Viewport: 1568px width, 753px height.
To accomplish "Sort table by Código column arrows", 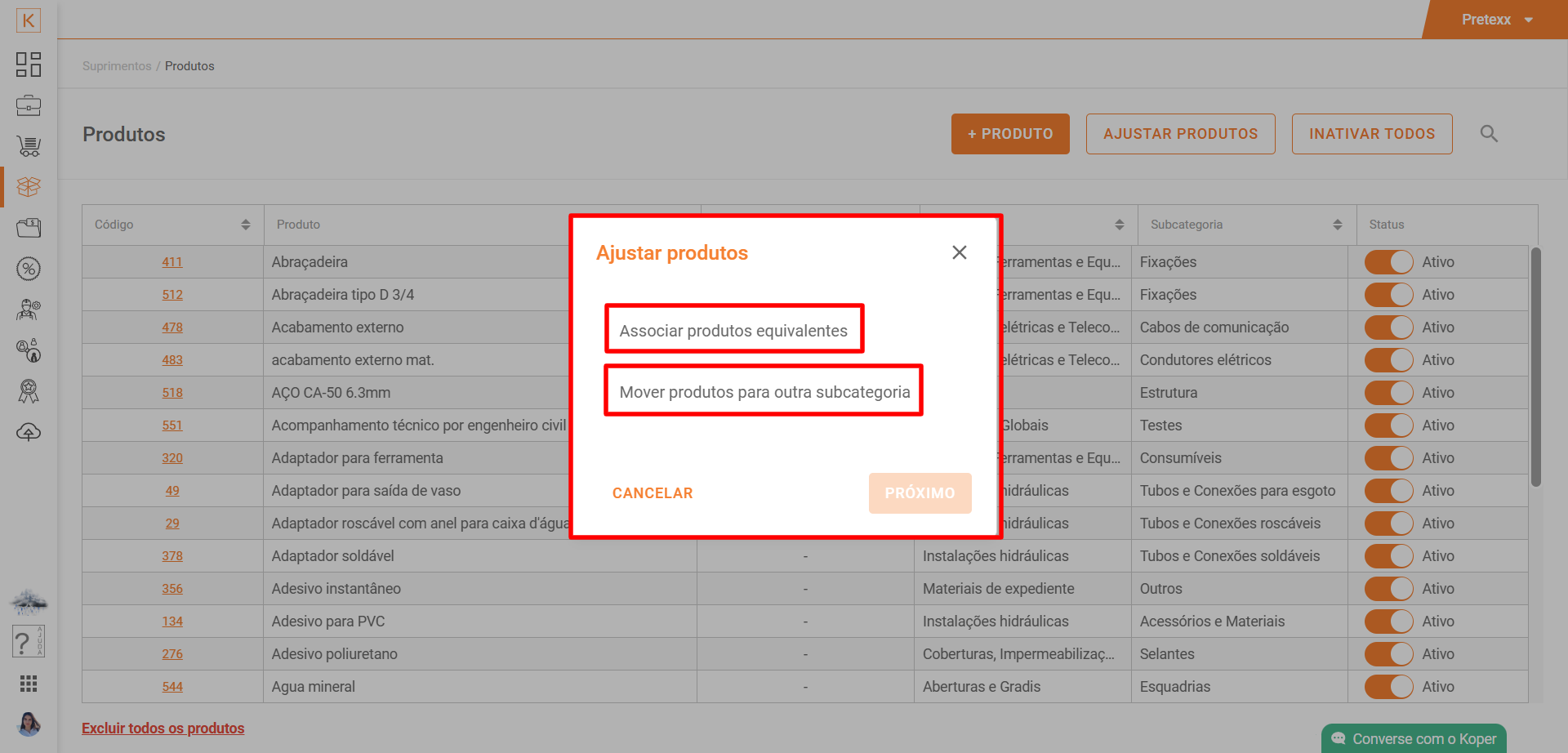I will coord(246,225).
